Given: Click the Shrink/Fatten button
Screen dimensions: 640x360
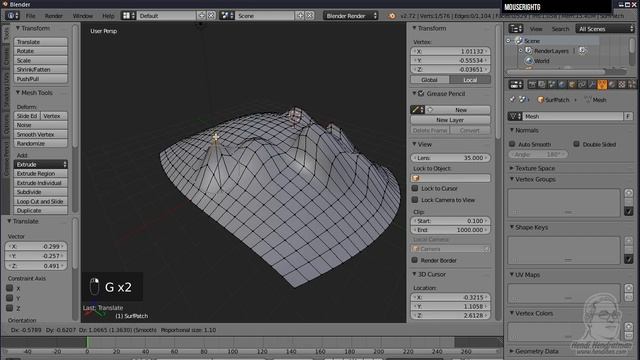Looking at the screenshot, I should tap(41, 69).
